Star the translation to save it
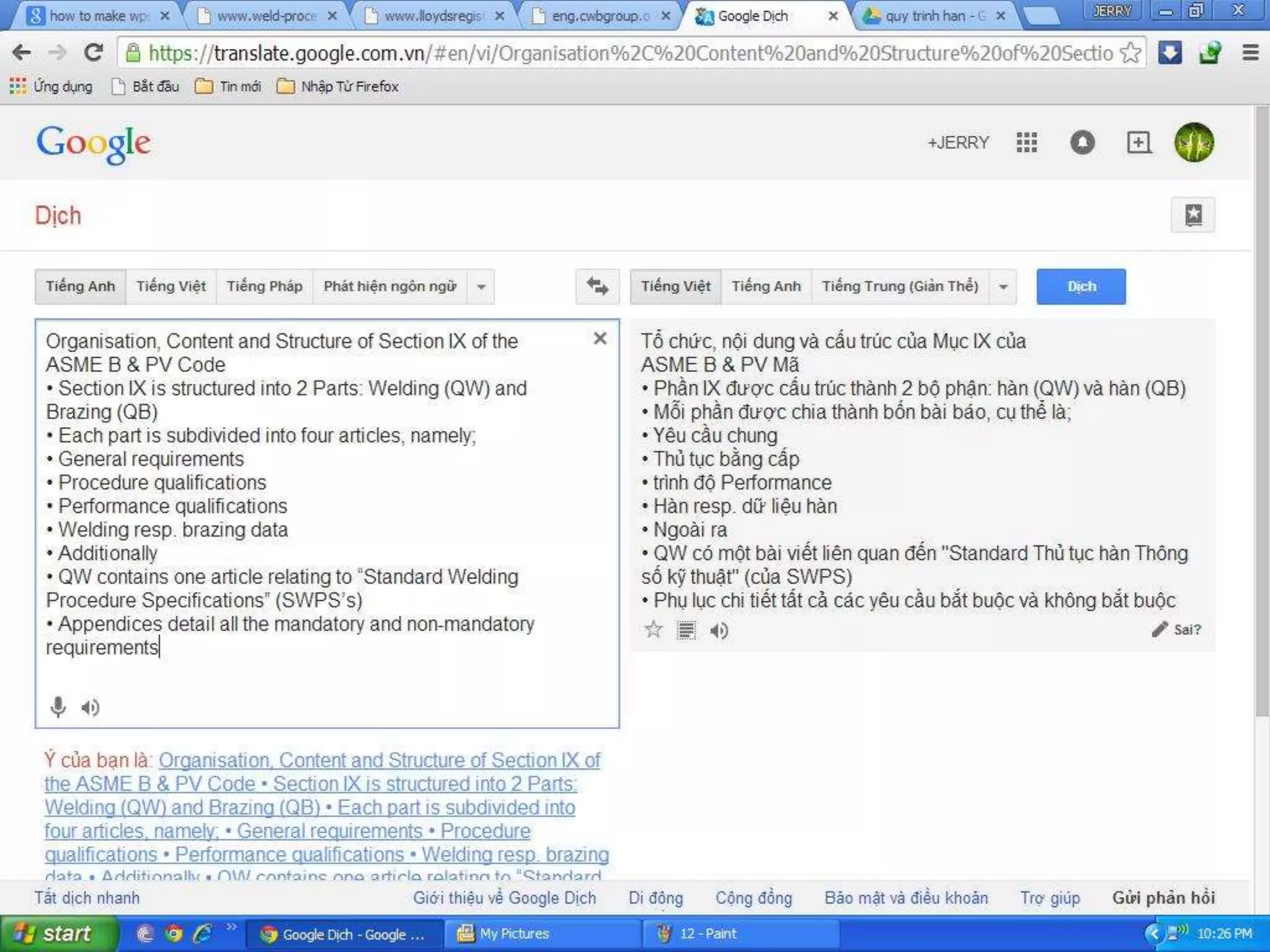Image resolution: width=1270 pixels, height=952 pixels. [653, 630]
